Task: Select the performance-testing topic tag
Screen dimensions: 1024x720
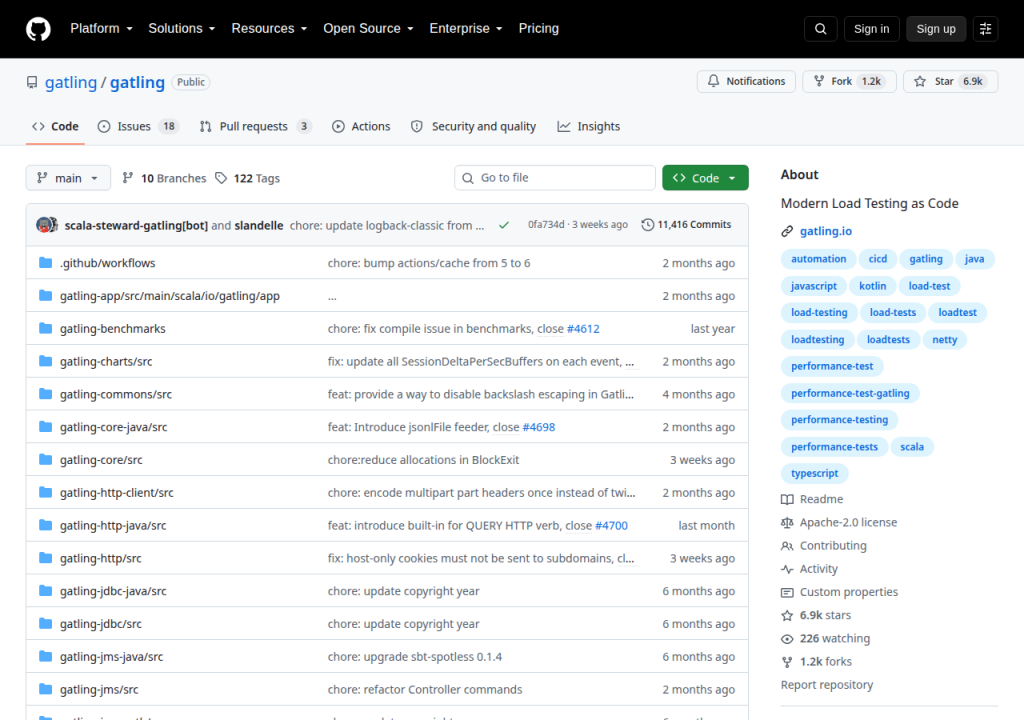Action: pyautogui.click(x=839, y=419)
